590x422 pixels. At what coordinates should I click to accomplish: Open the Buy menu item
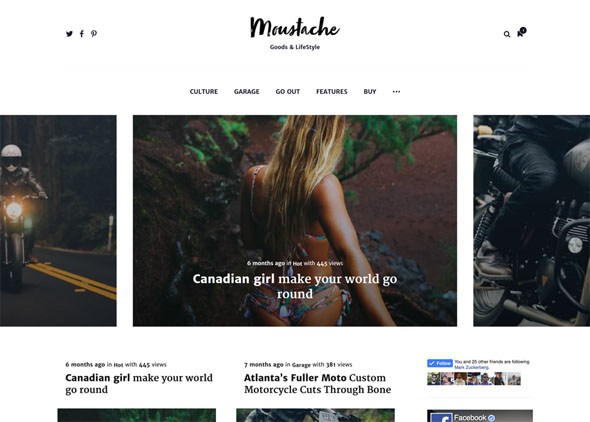370,91
